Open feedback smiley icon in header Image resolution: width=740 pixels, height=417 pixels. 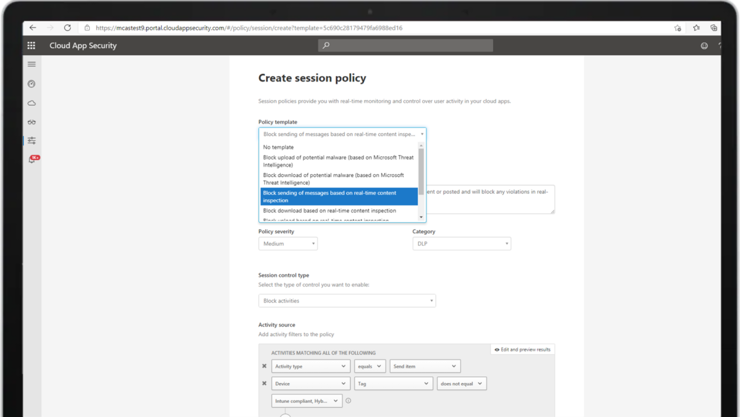[704, 46]
